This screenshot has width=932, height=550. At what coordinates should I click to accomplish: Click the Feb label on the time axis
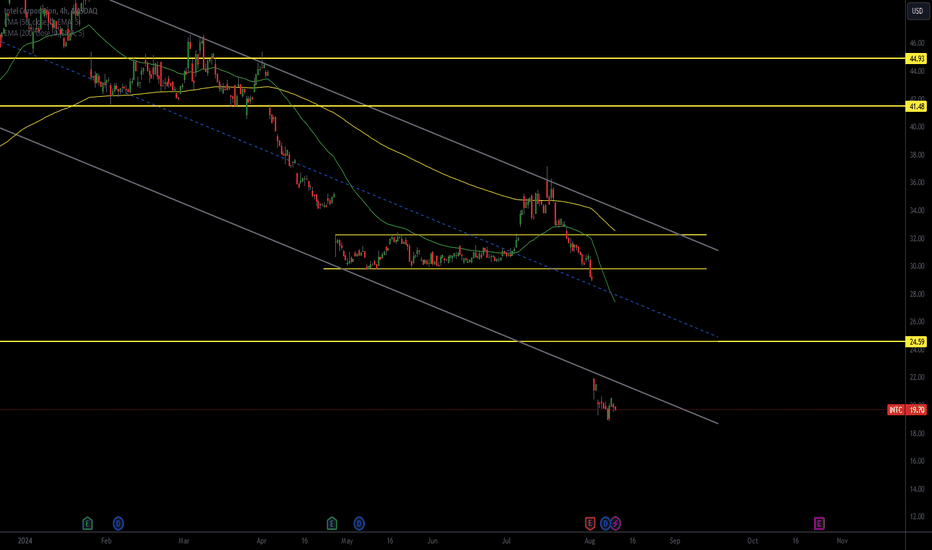[x=106, y=541]
